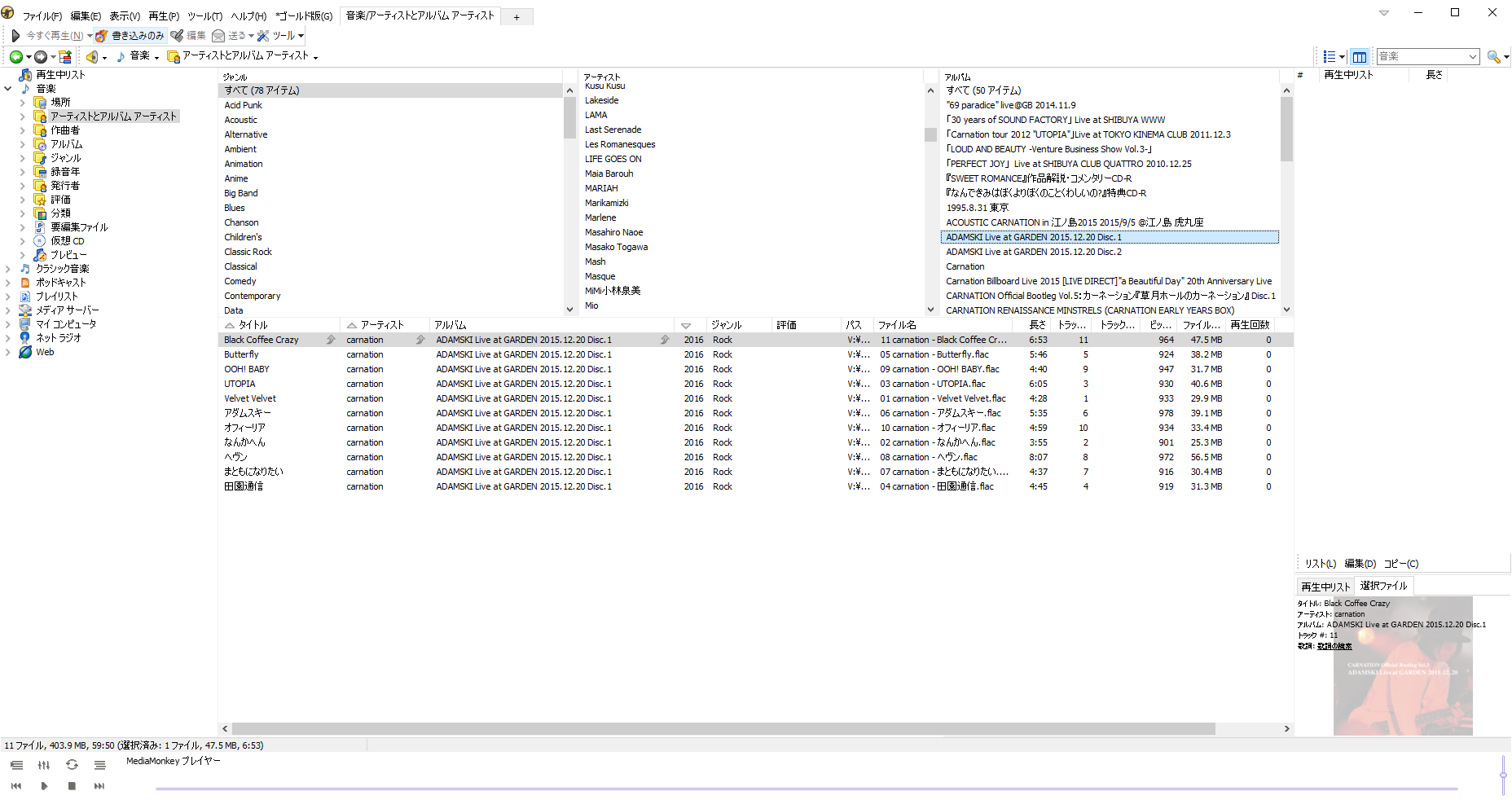This screenshot has width=1512, height=800.
Task: Click the playback seek bar
Action: click(x=807, y=789)
